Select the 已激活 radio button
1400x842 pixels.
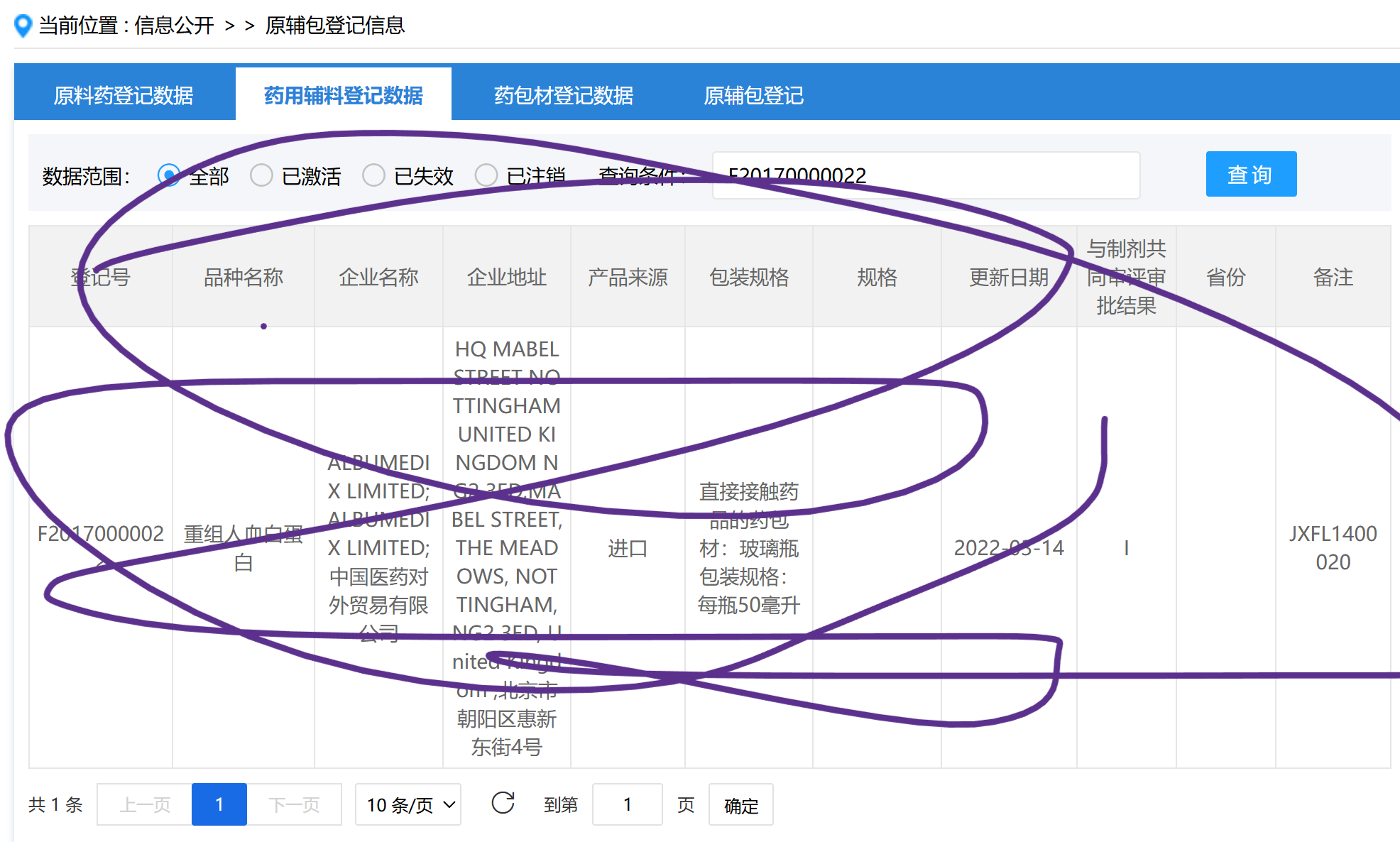tap(261, 175)
